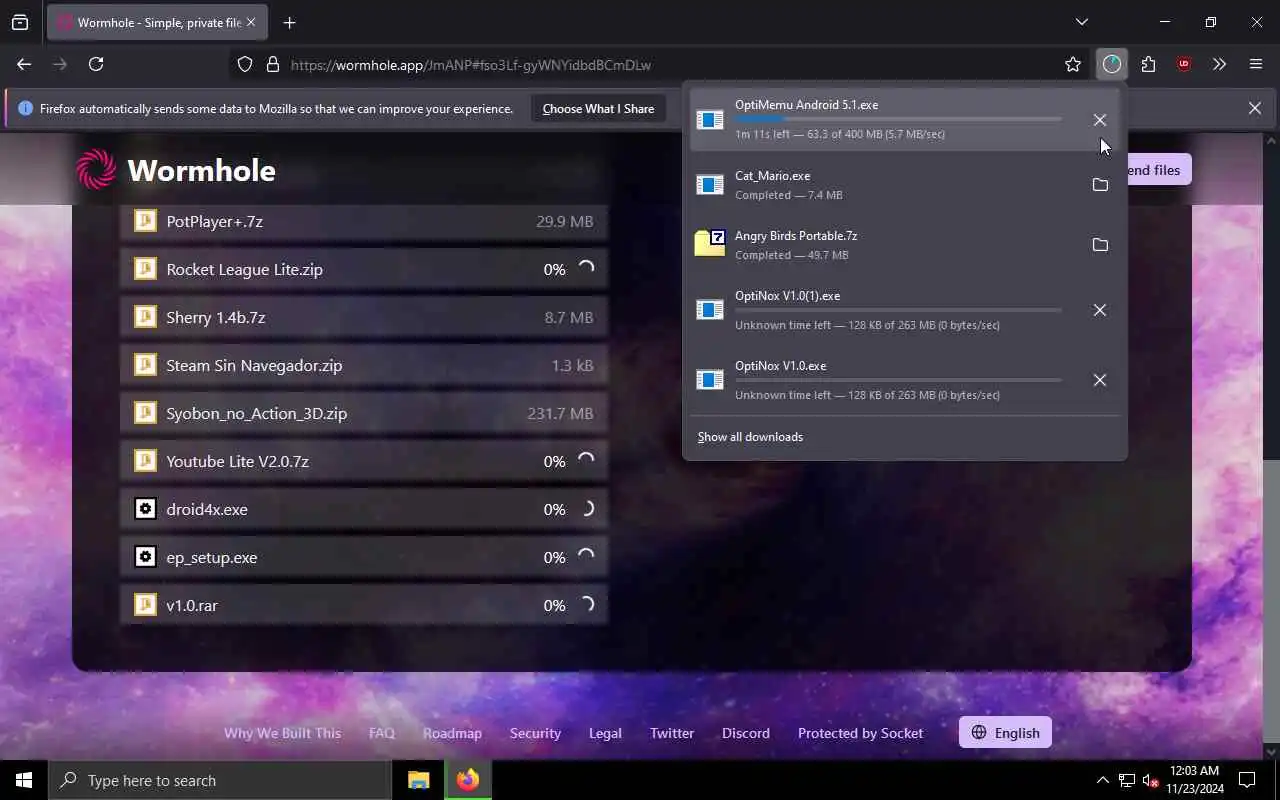Click droid4x.exe file row
This screenshot has width=1280, height=800.
[x=364, y=509]
